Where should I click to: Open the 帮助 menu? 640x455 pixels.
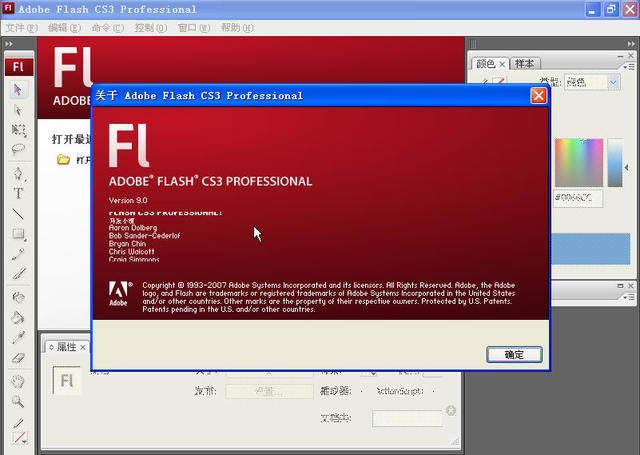[x=237, y=28]
